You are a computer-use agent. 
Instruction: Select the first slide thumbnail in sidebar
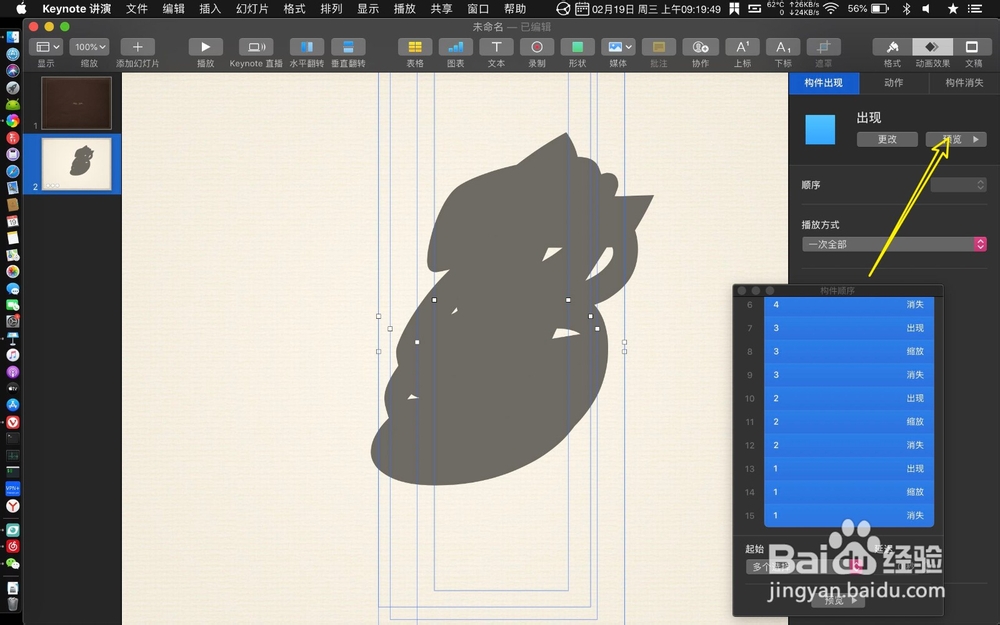(75, 103)
